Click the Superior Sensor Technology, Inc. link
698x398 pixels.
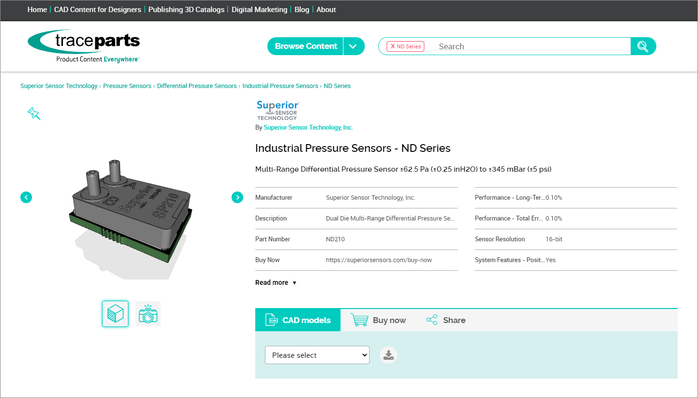[308, 127]
